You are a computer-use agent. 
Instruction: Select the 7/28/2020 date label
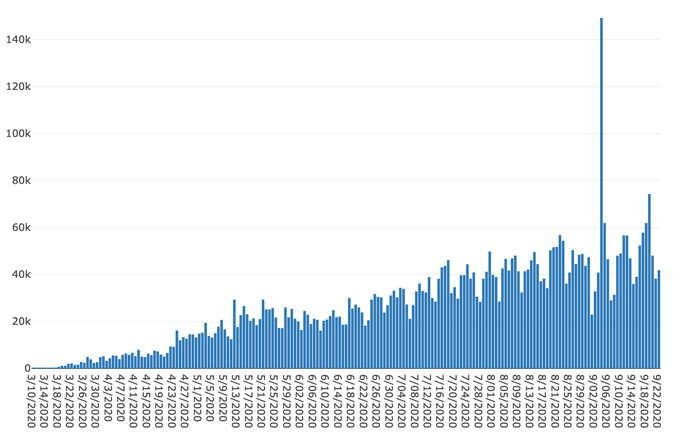click(478, 400)
